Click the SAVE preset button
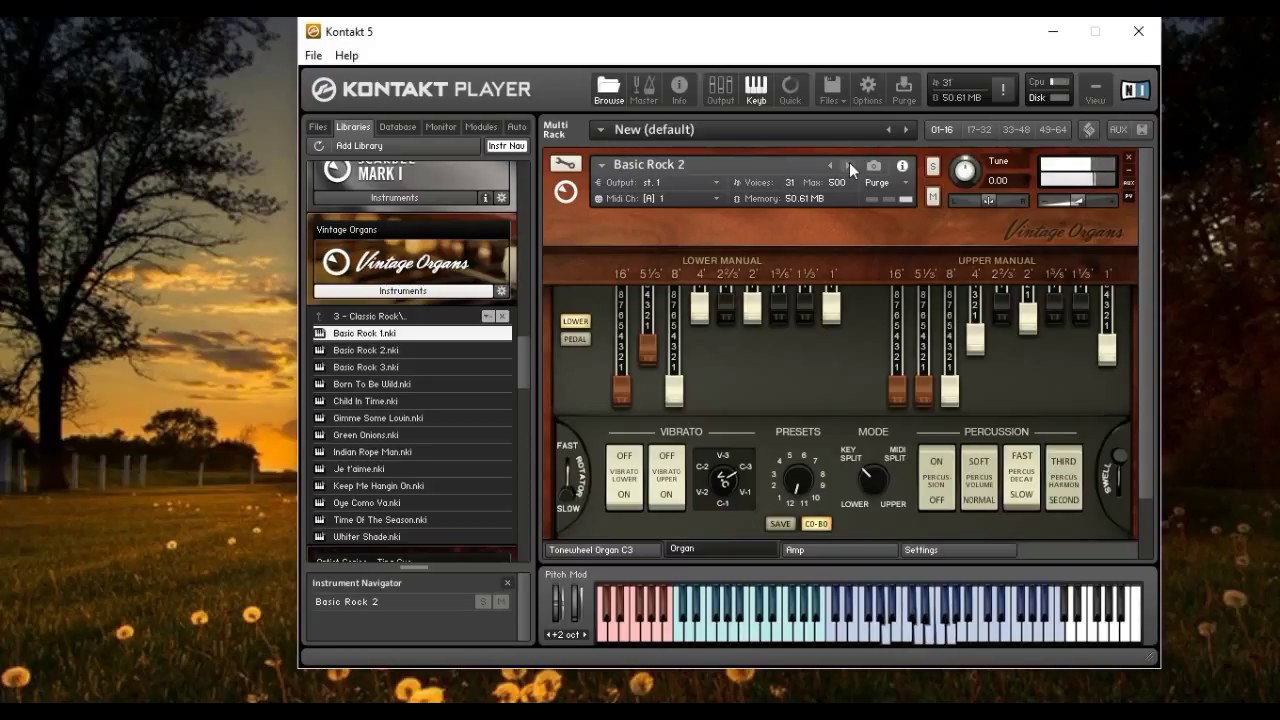Screen dimensions: 1280x720 coord(780,524)
